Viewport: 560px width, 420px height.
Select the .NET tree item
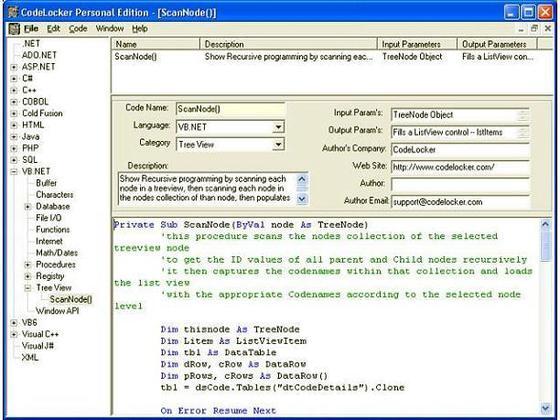(31, 44)
